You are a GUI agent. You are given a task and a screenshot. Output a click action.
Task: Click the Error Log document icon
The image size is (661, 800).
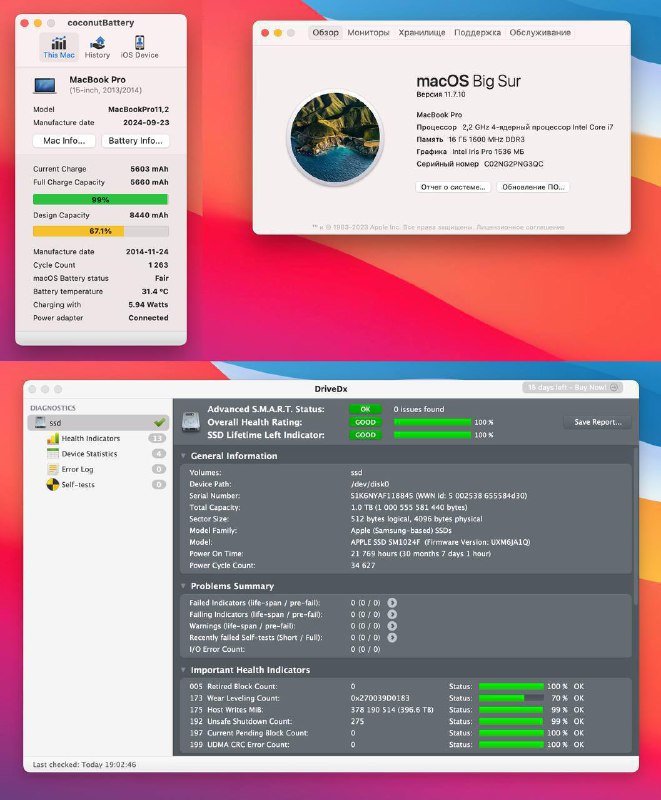53,469
